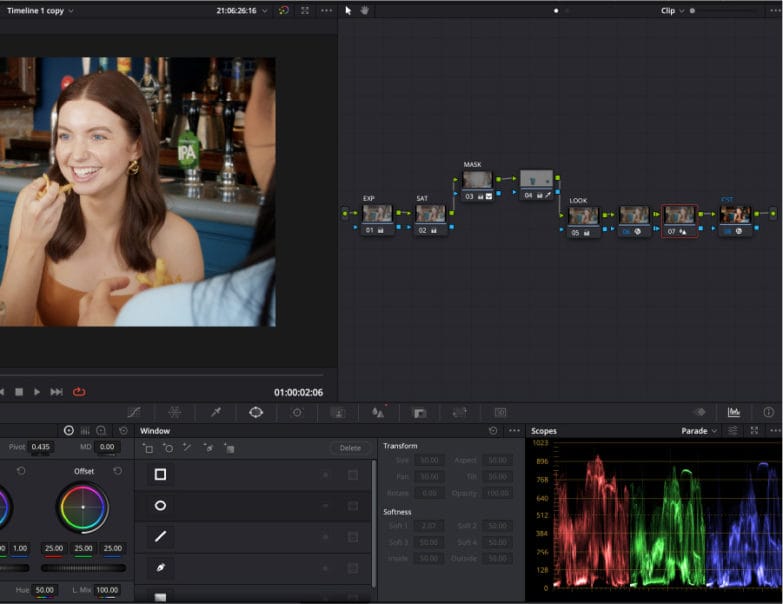Open the Parade scope type dropdown
This screenshot has height=604, width=783.
(715, 431)
